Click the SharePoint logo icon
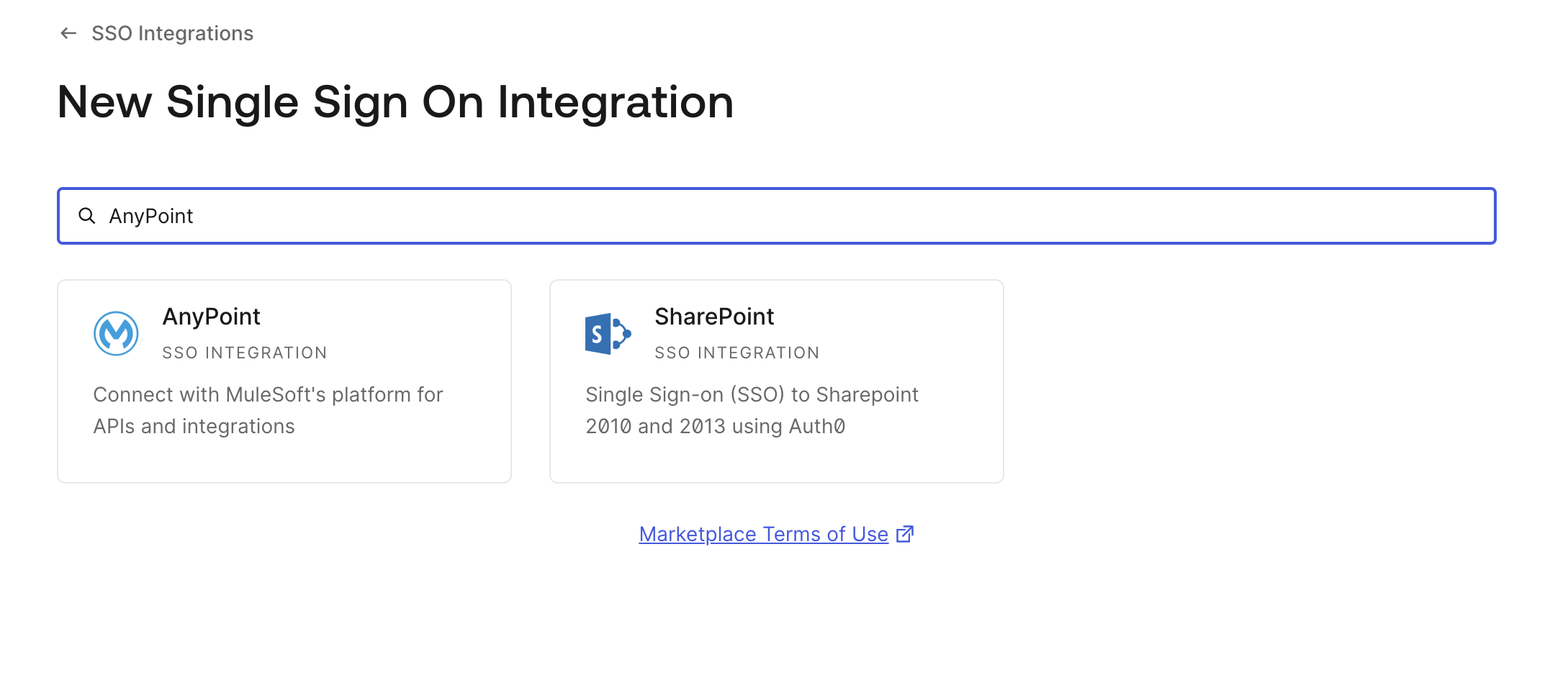 click(x=608, y=334)
